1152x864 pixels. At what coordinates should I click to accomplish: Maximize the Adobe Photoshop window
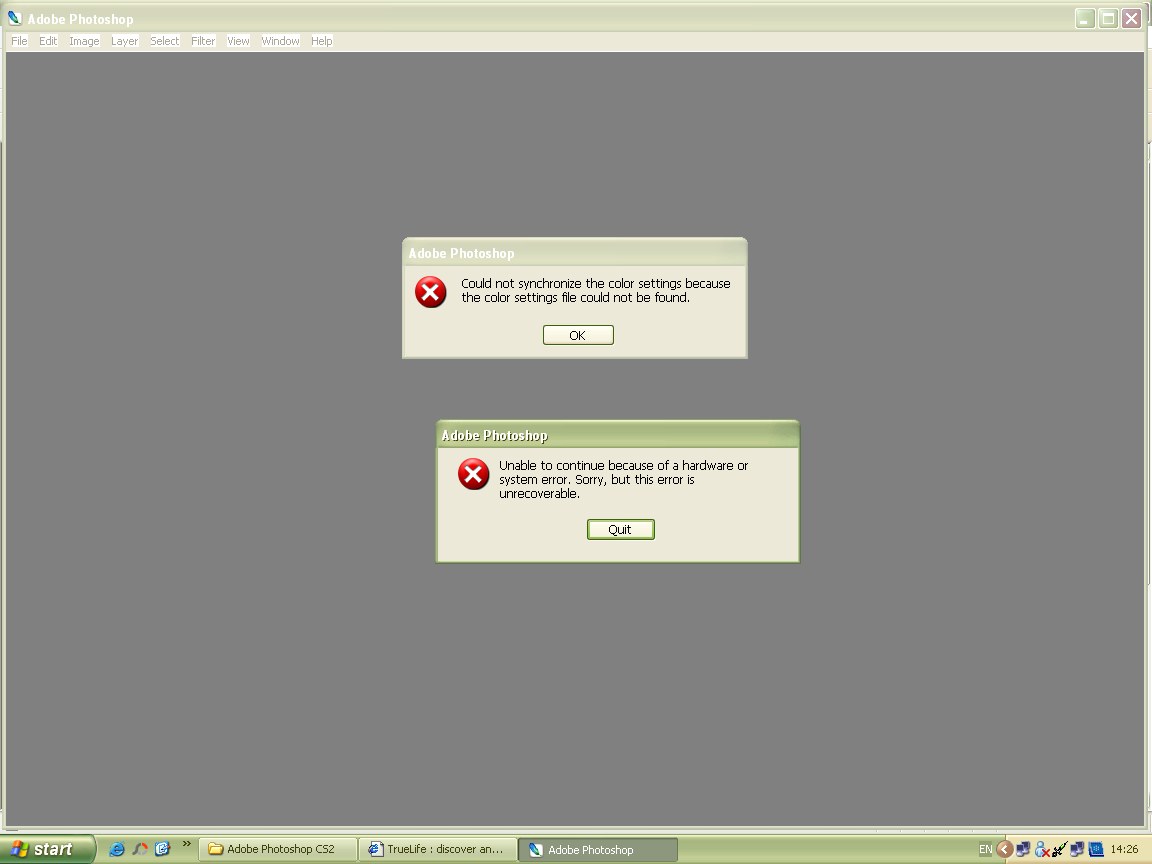point(1109,18)
